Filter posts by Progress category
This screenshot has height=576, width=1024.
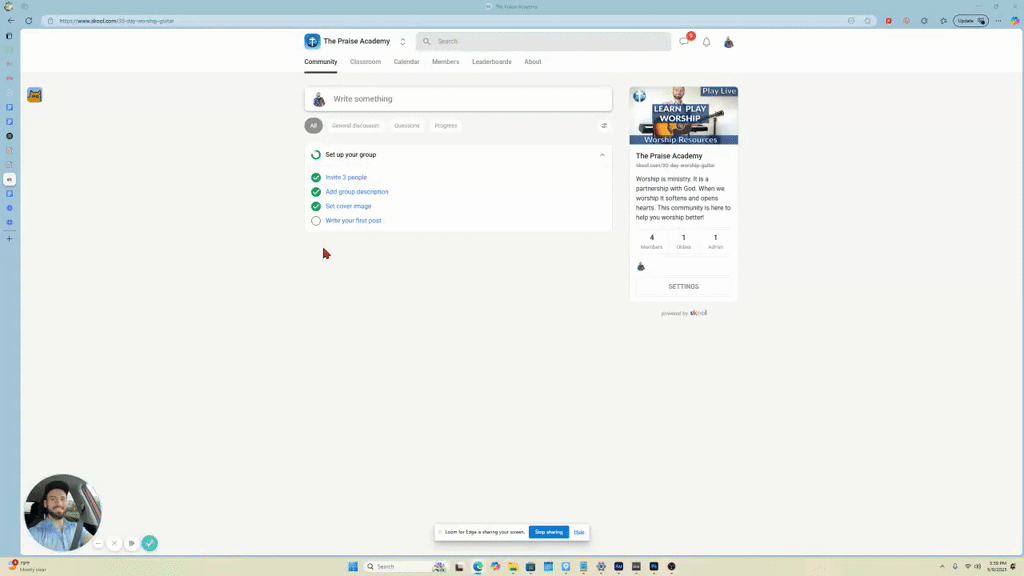[x=446, y=125]
